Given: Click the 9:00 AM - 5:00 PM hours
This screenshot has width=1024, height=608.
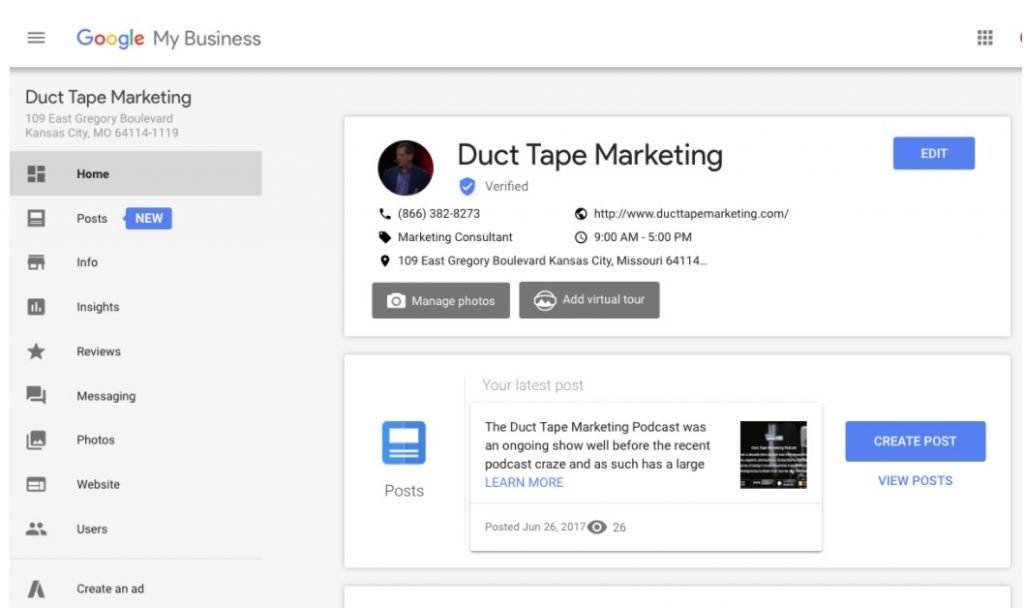Looking at the screenshot, I should [643, 237].
